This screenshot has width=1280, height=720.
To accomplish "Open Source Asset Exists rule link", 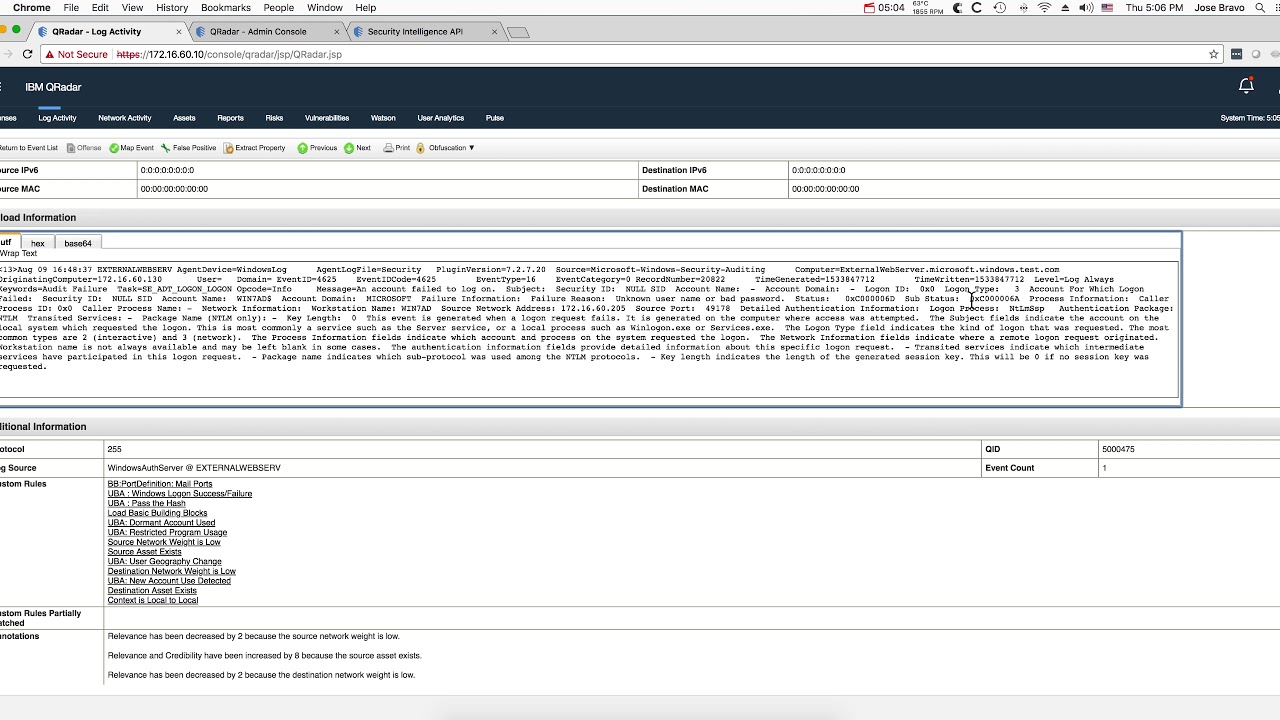I will click(x=145, y=552).
